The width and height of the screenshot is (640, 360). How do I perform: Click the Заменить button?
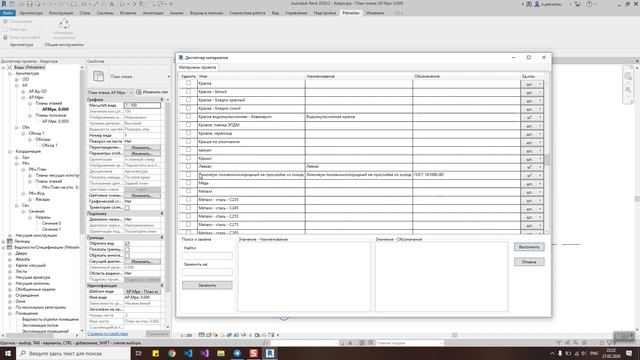click(x=207, y=285)
